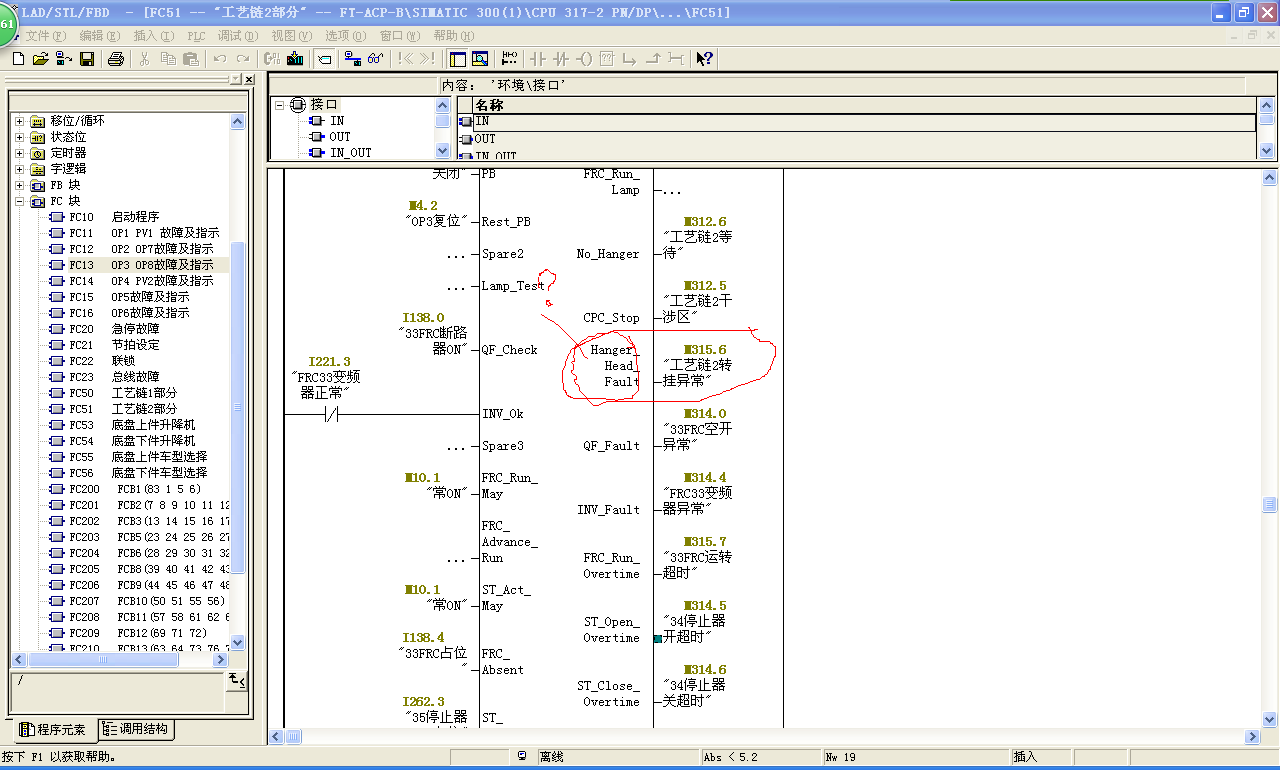Click the horizontal scrollbar of the block tree
The width and height of the screenshot is (1280, 770).
[120, 660]
